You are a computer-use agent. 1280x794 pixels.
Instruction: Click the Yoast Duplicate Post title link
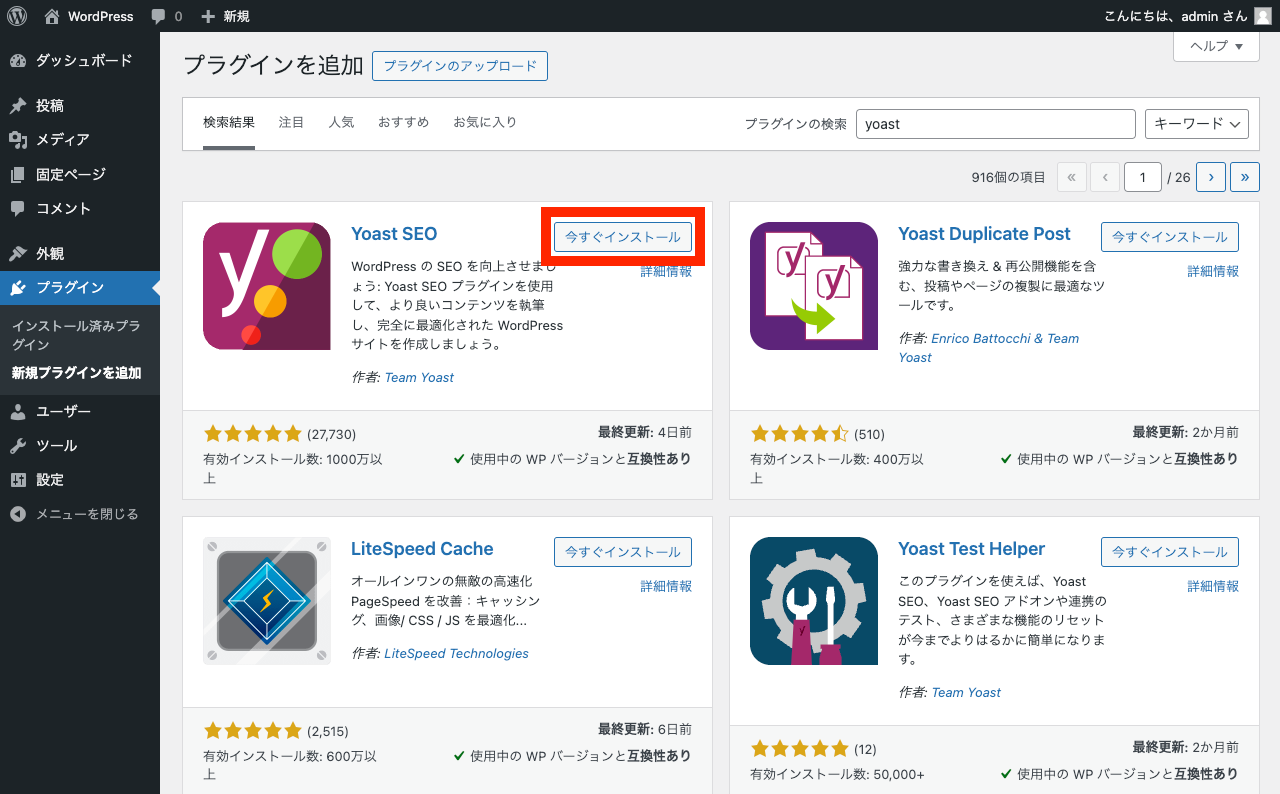pyautogui.click(x=984, y=234)
